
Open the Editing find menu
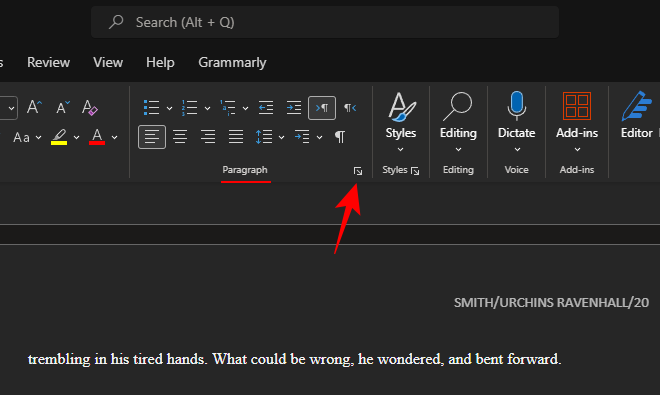click(x=458, y=122)
